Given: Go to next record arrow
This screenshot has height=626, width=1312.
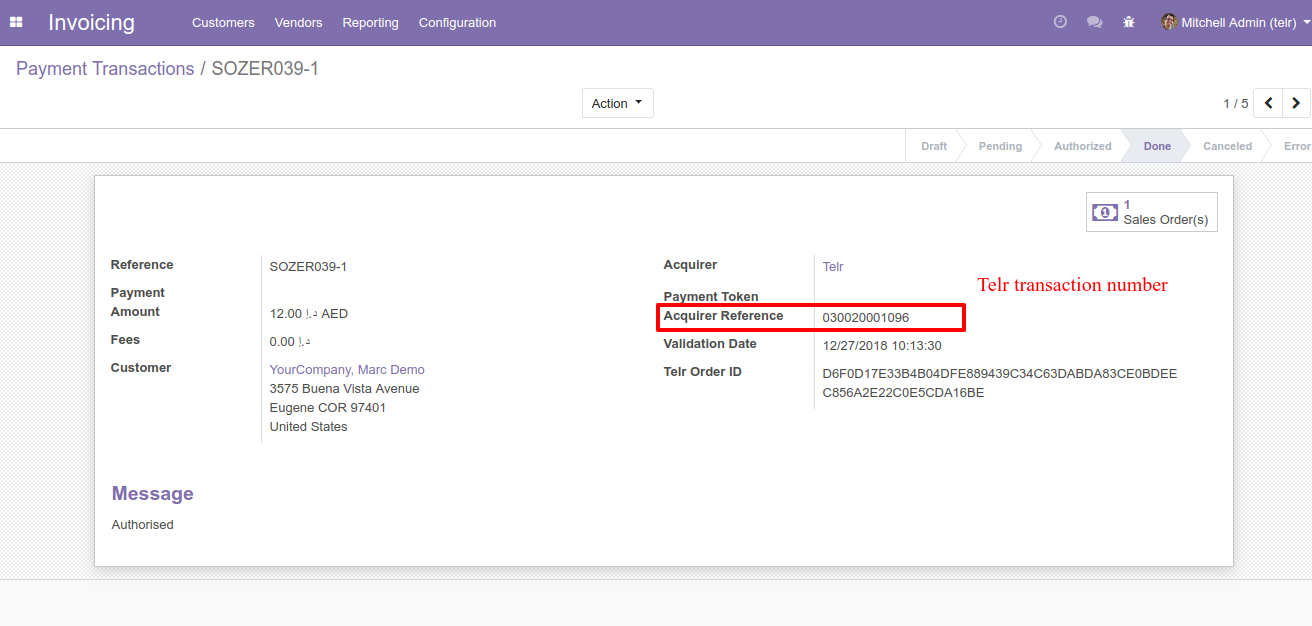Looking at the screenshot, I should (x=1296, y=103).
